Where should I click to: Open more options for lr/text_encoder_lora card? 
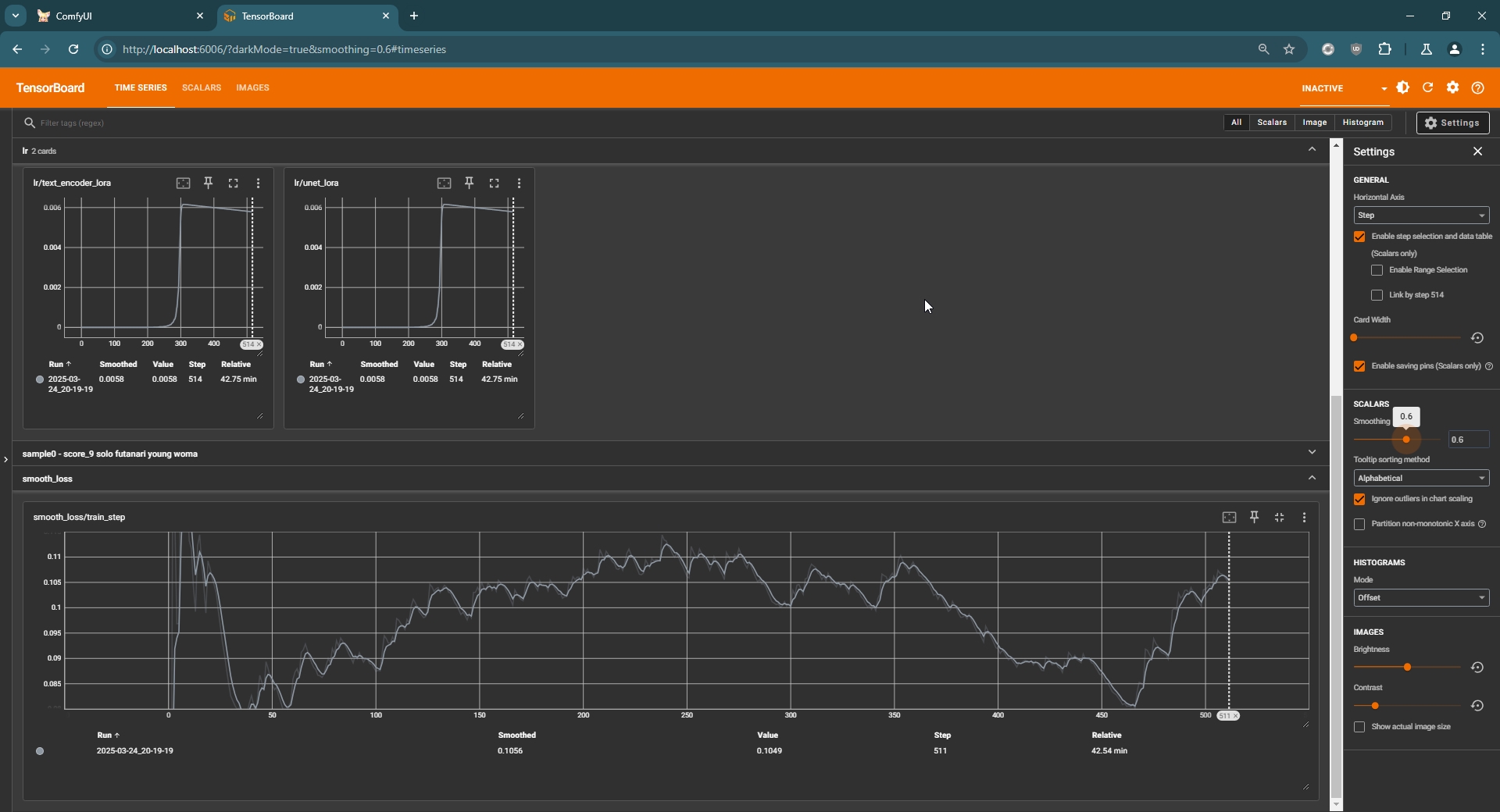[x=258, y=183]
